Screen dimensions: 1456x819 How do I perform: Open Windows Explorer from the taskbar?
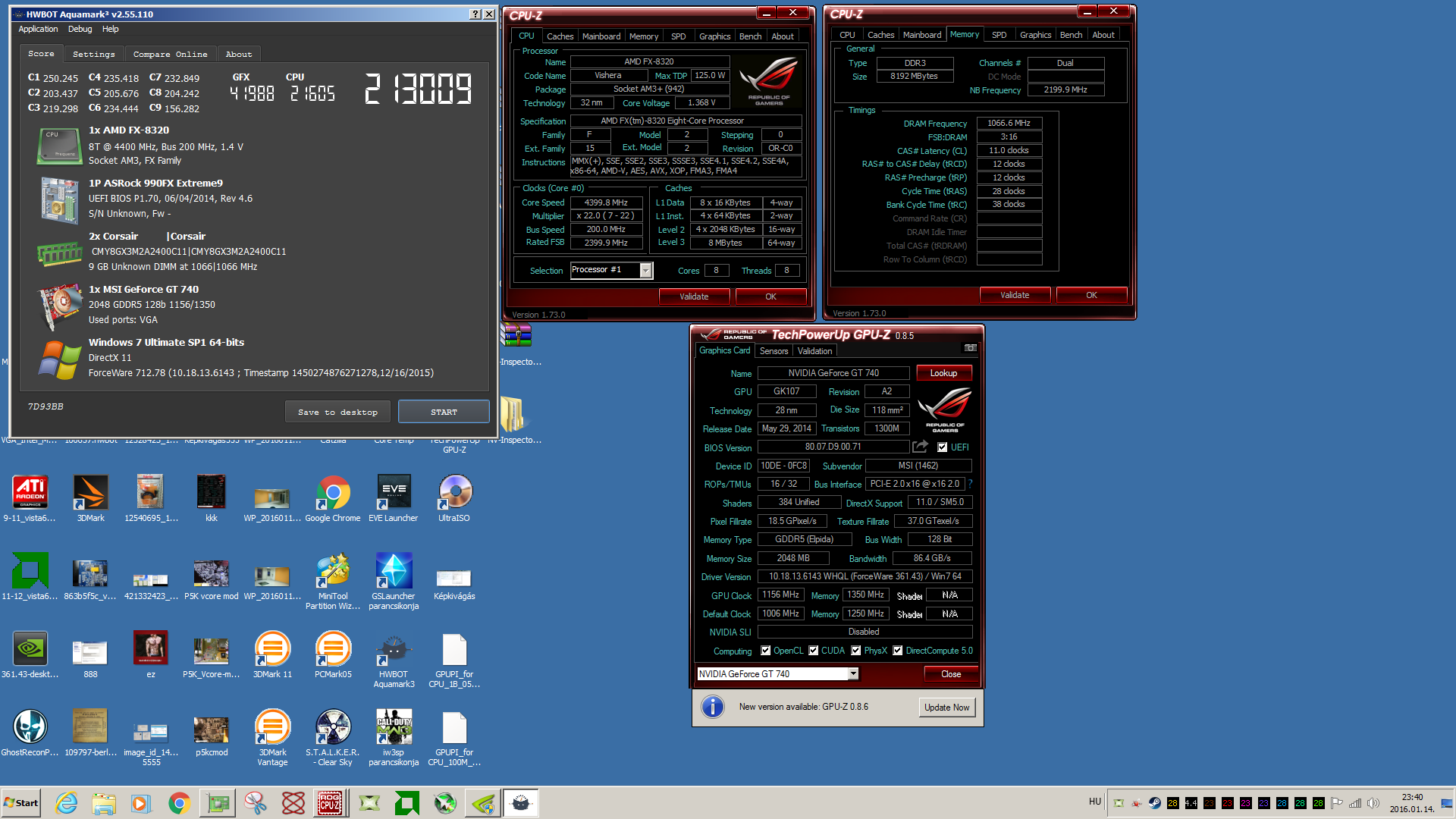104,803
